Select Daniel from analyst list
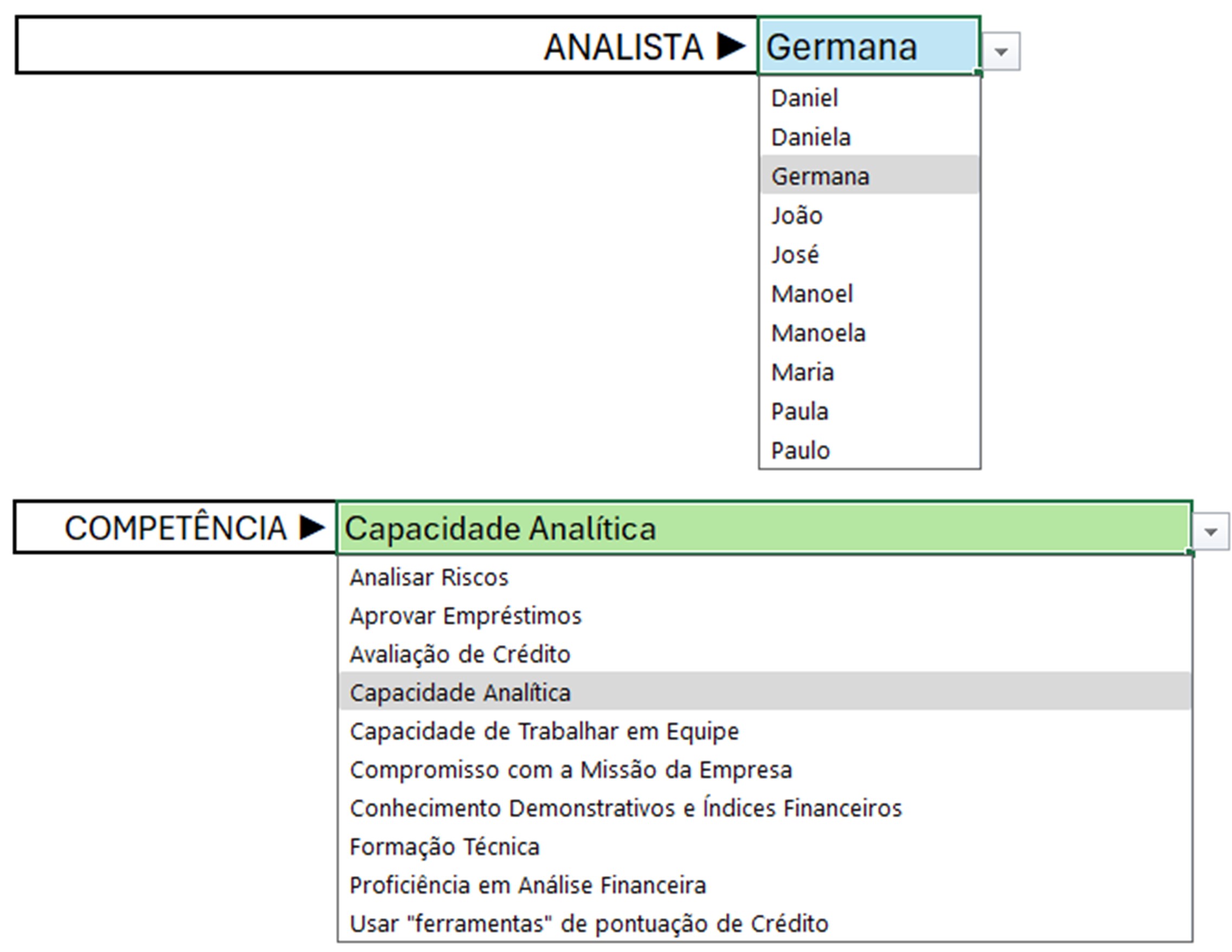This screenshot has height=952, width=1232. coord(804,98)
